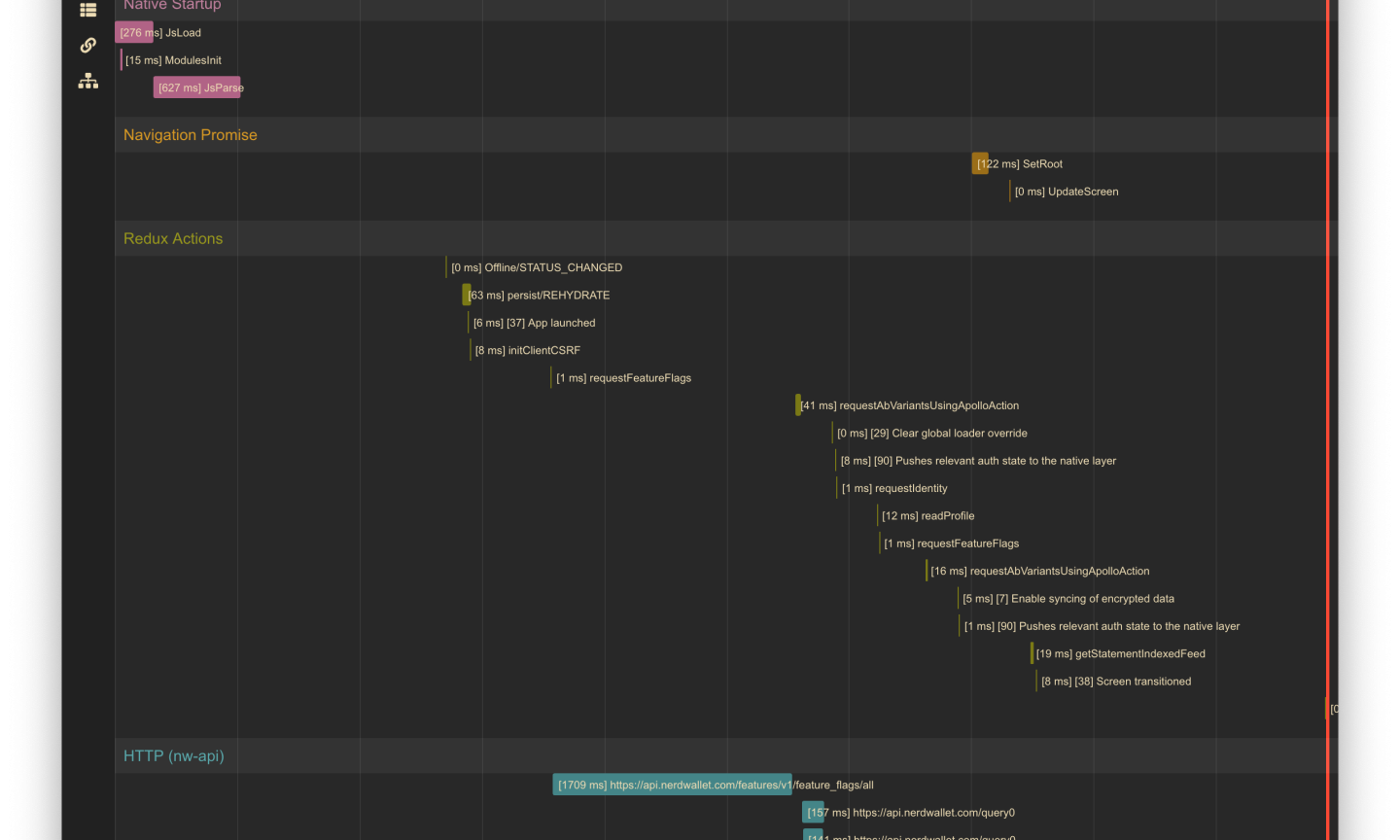The height and width of the screenshot is (840, 1400).
Task: Collapse the Navigation Promise section header
Action: 191,135
